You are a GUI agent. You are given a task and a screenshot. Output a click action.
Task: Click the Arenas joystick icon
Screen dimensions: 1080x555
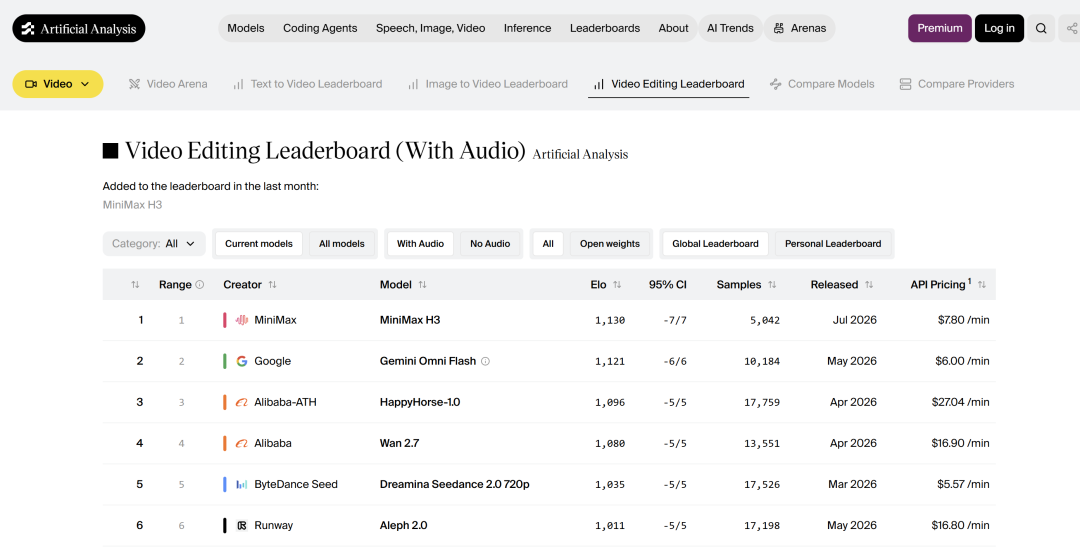778,28
